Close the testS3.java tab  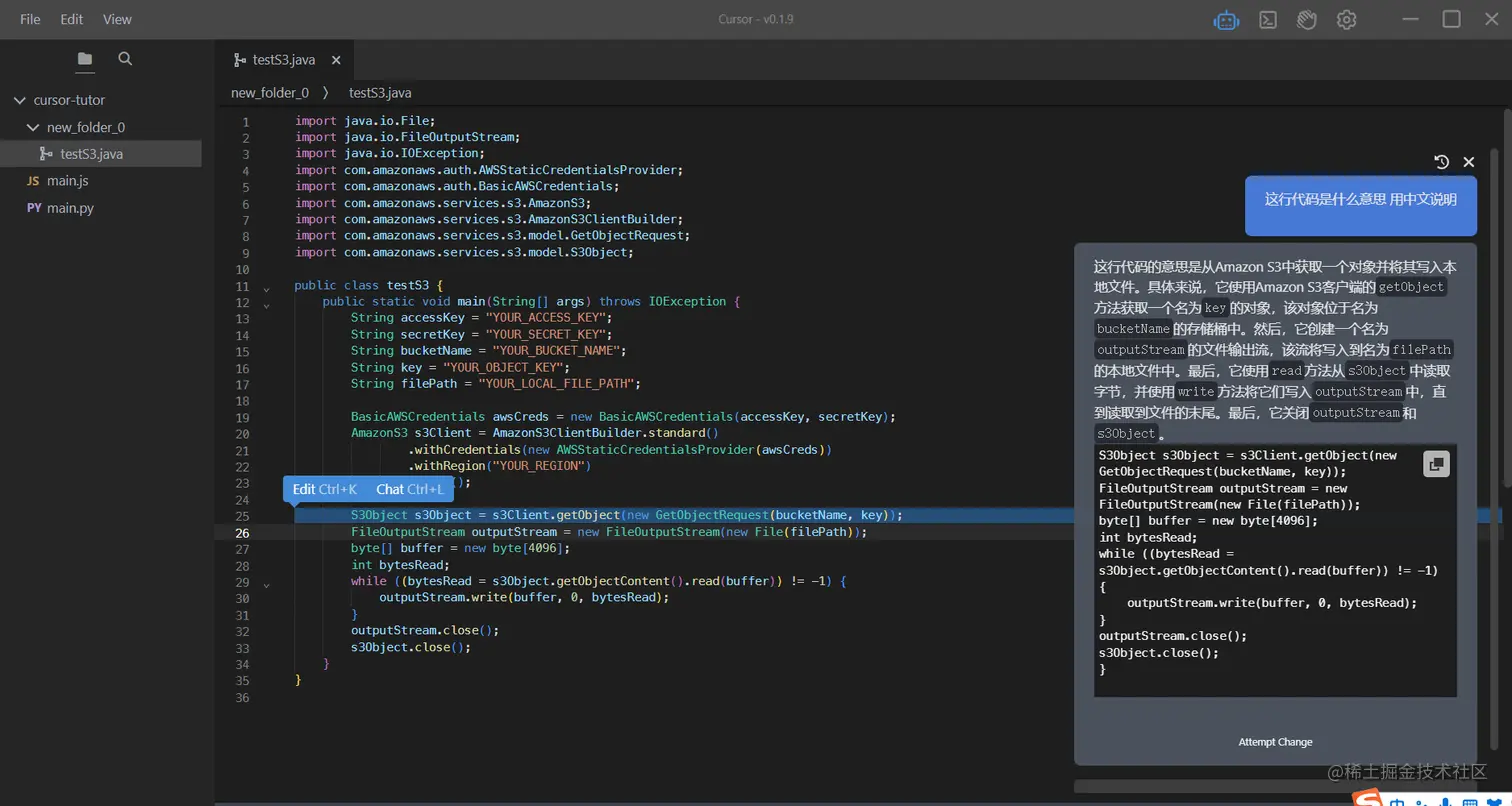point(336,60)
